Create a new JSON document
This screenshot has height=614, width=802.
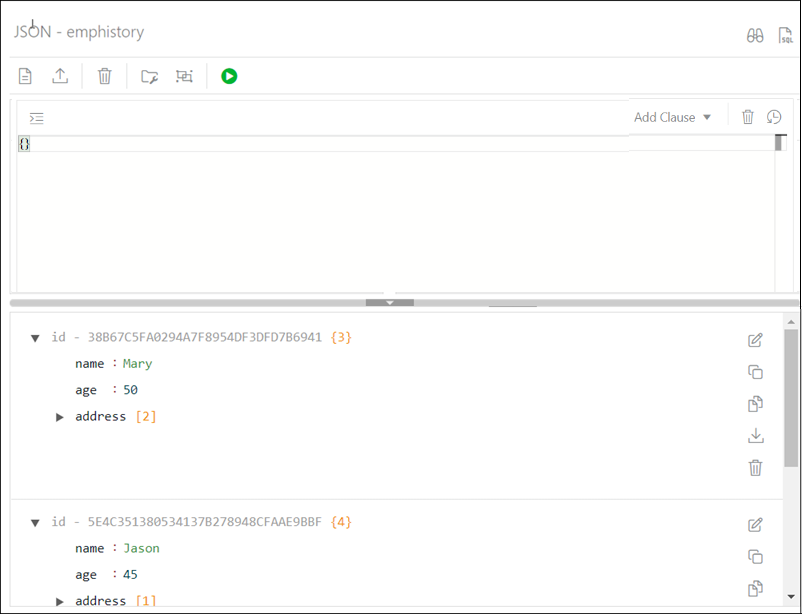[25, 76]
